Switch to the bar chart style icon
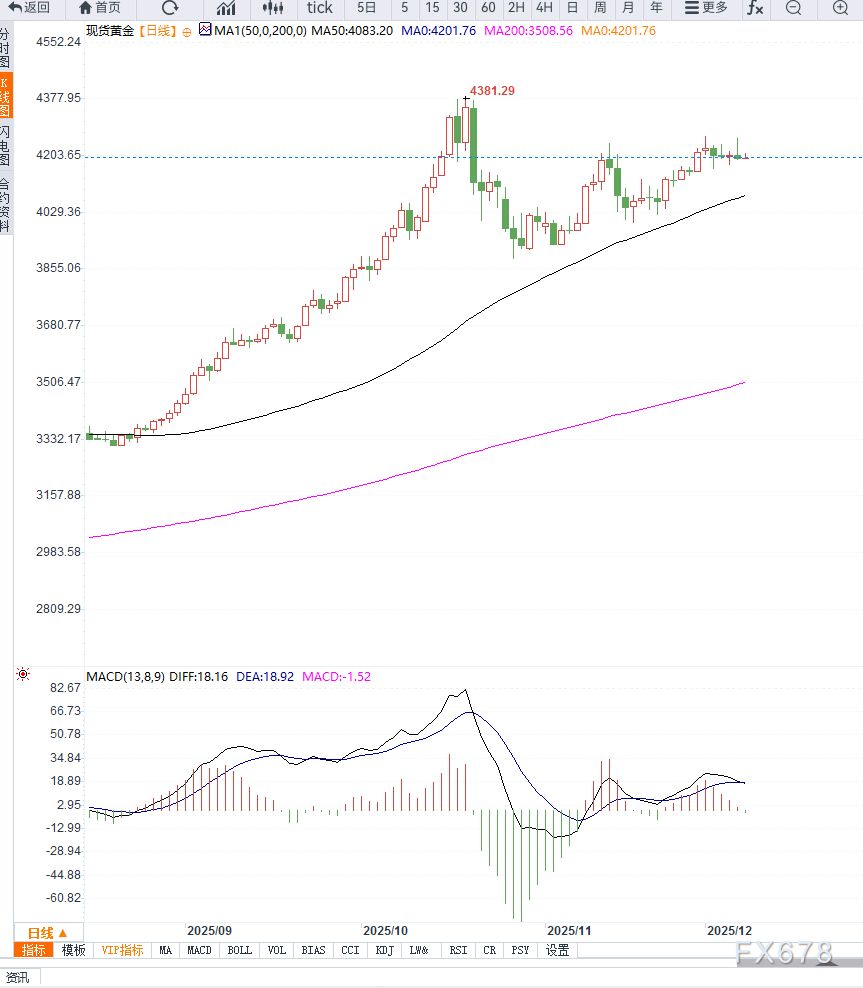Viewport: 863px width, 988px height. pyautogui.click(x=226, y=8)
